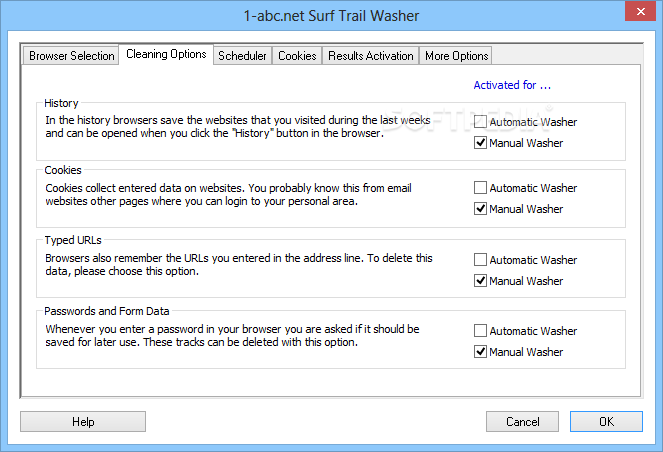Viewport: 663px width, 452px height.
Task: Close the Surf Trail Washer window
Action: click(x=640, y=11)
